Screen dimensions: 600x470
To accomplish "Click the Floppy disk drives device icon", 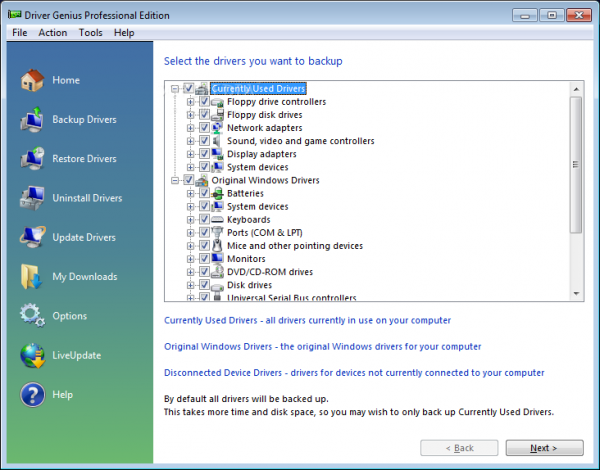I will [x=217, y=115].
